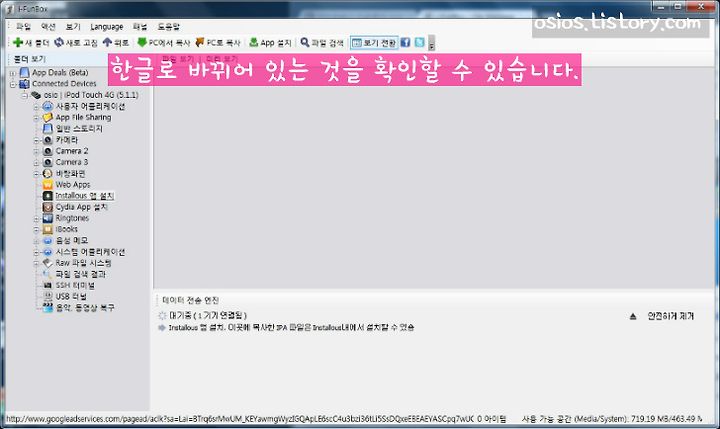
Task: Click the Facebook icon in toolbar
Action: pos(405,43)
